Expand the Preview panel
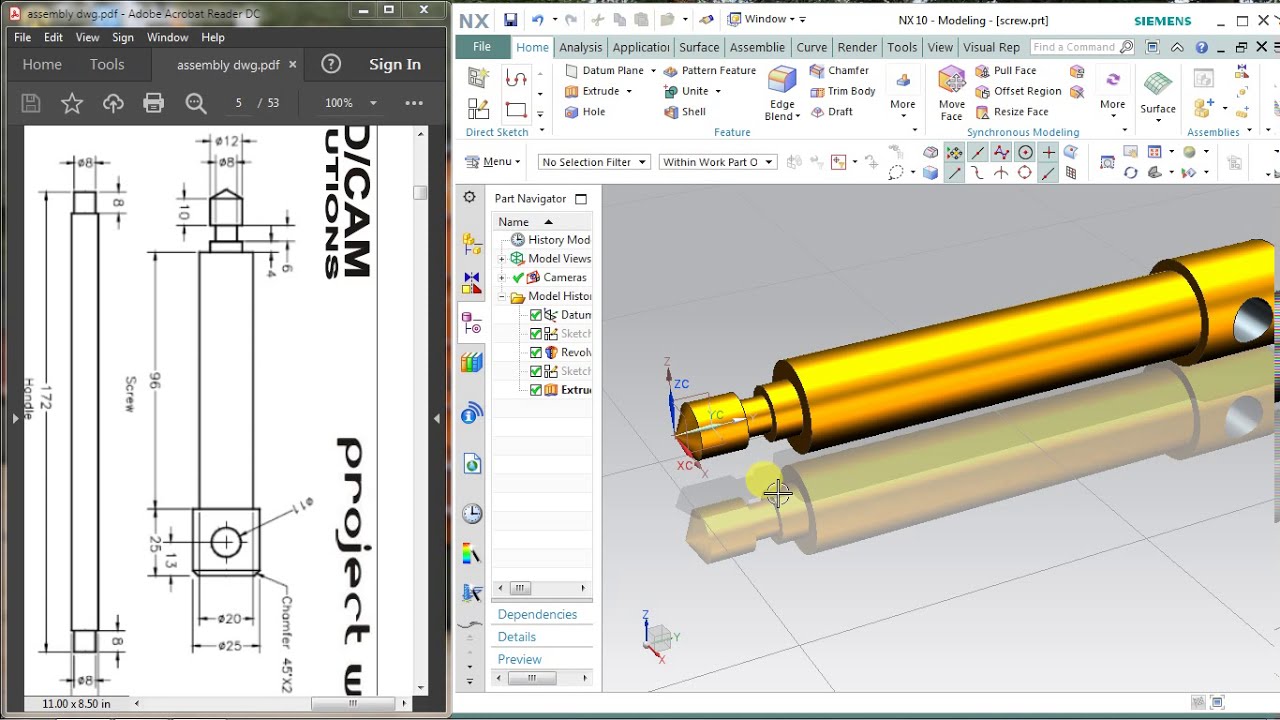The width and height of the screenshot is (1280, 720). click(x=520, y=659)
